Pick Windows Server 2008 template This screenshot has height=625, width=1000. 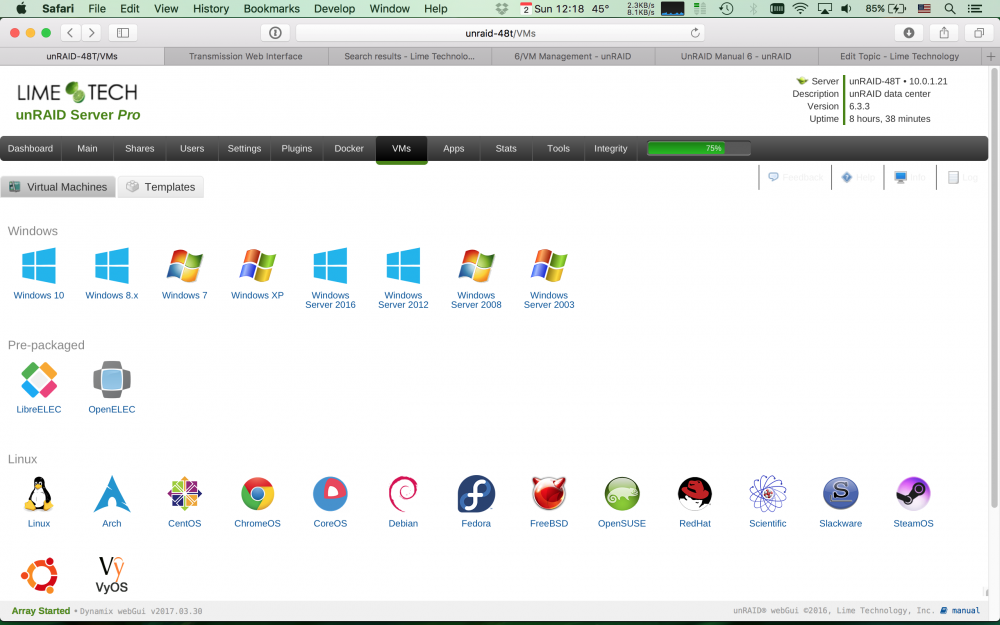476,265
